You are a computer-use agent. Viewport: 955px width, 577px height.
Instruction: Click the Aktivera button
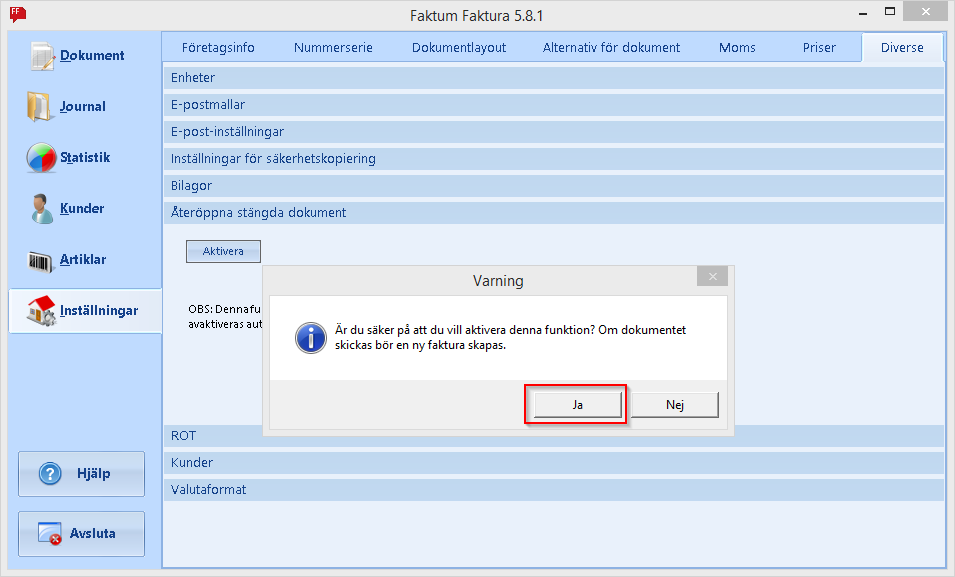click(x=224, y=251)
